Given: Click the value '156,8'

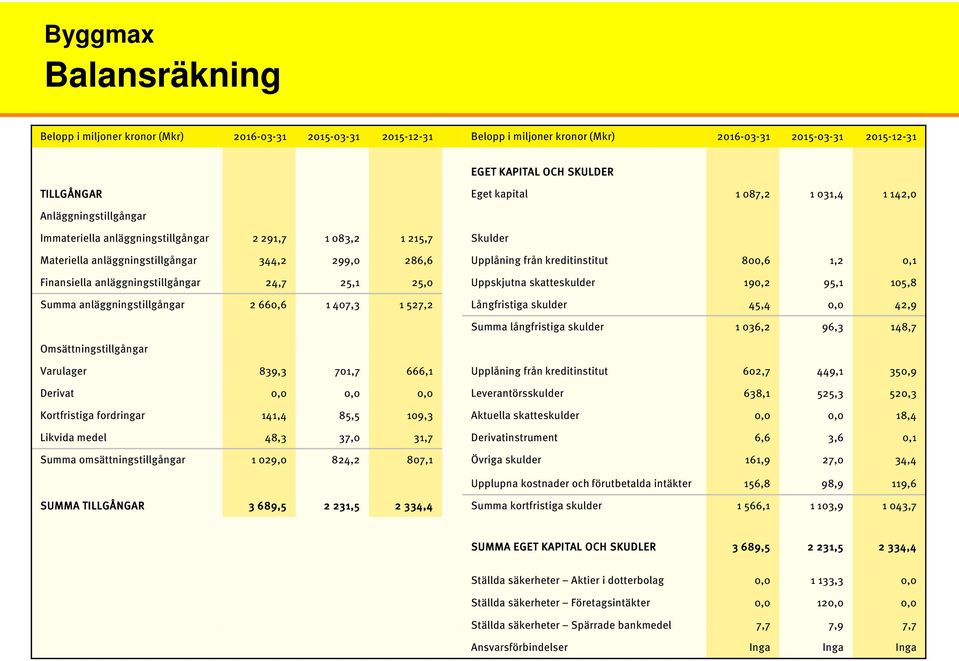Looking at the screenshot, I should [x=757, y=484].
